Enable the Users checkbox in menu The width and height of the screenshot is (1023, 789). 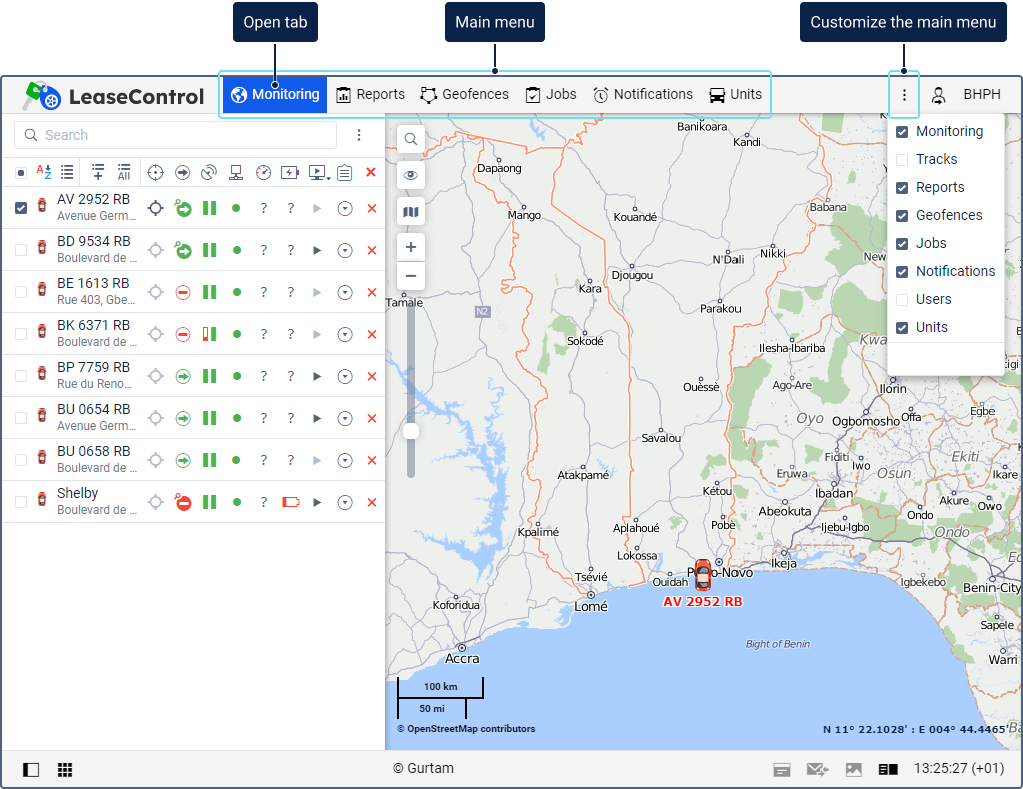point(902,300)
